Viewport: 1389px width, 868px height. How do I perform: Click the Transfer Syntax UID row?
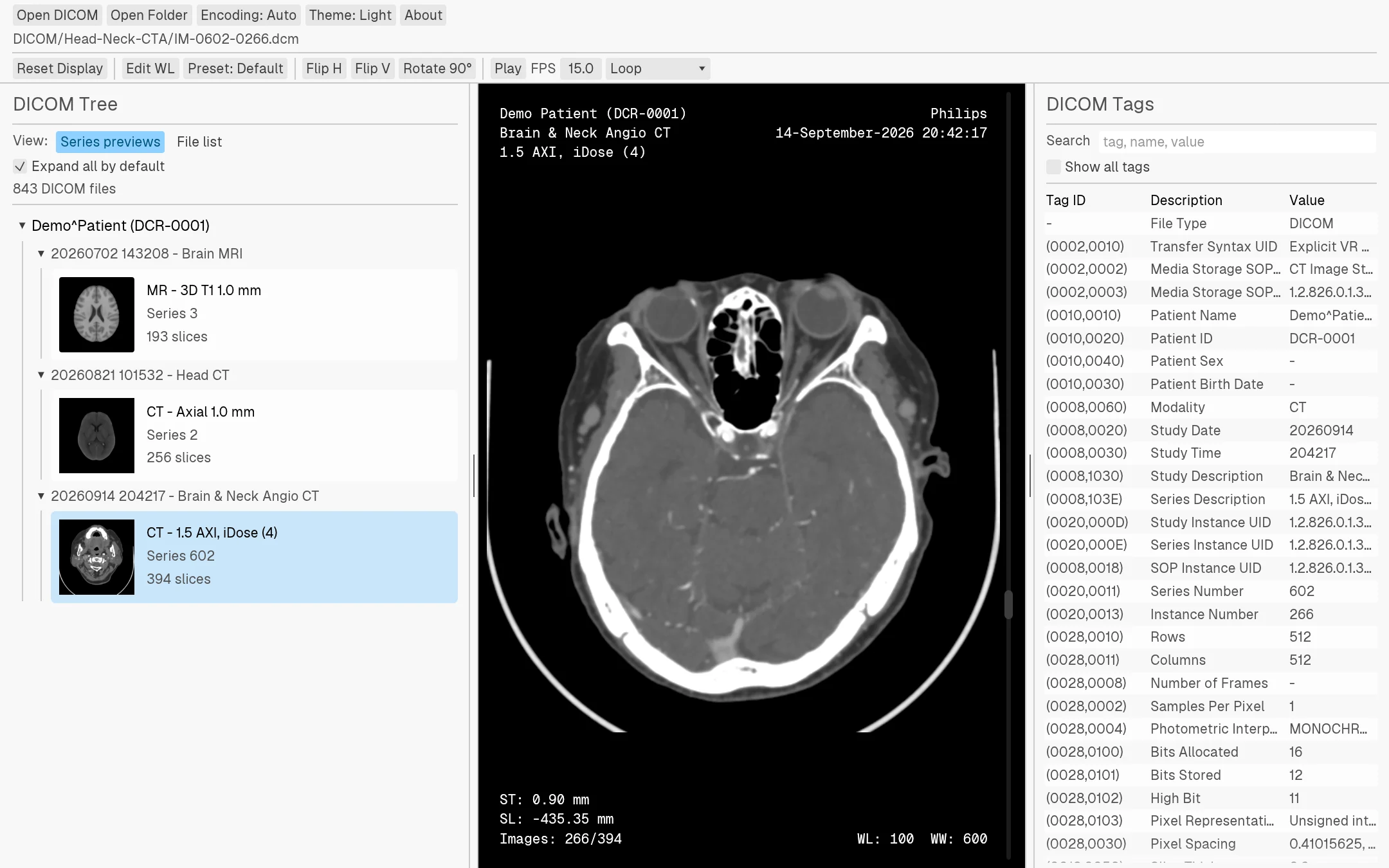[x=1211, y=246]
